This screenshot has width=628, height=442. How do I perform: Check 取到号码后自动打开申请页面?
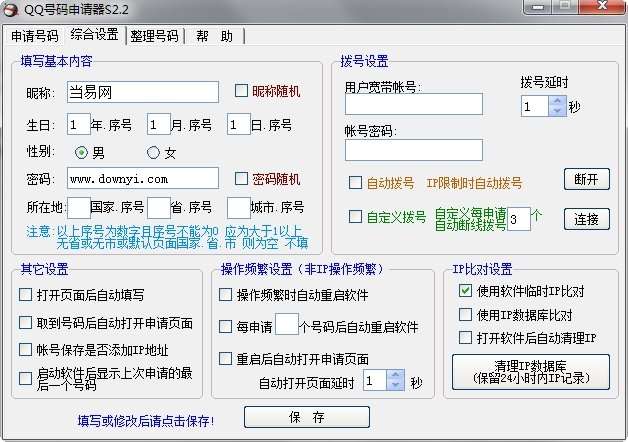tap(26, 323)
